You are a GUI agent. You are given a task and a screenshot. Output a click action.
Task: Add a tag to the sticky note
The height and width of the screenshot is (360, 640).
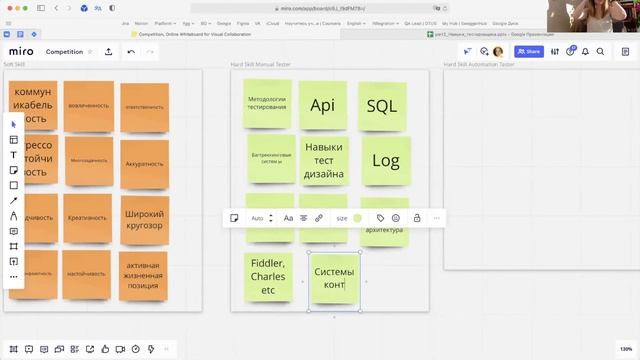(380, 218)
